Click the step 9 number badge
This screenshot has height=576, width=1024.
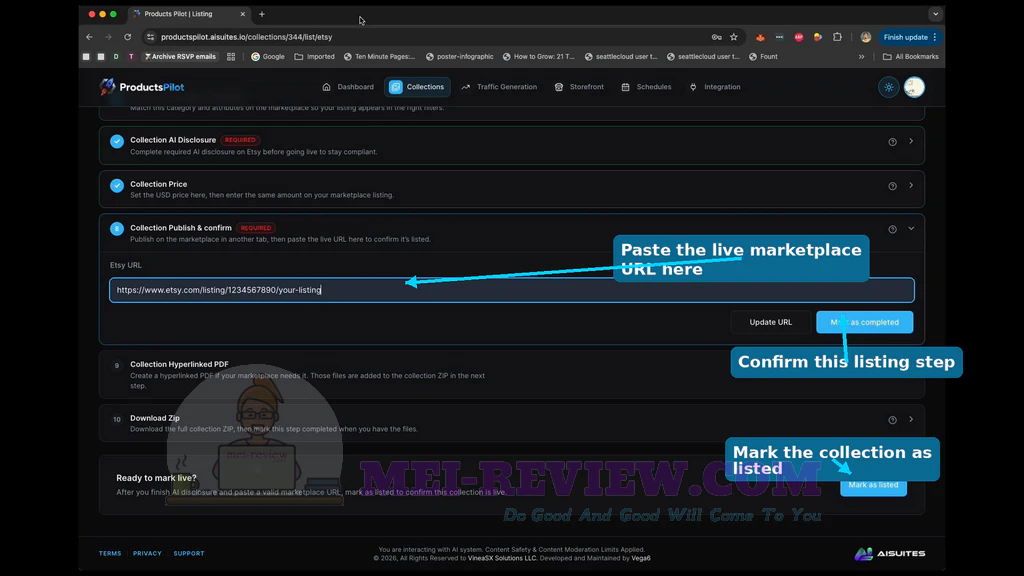coord(117,366)
